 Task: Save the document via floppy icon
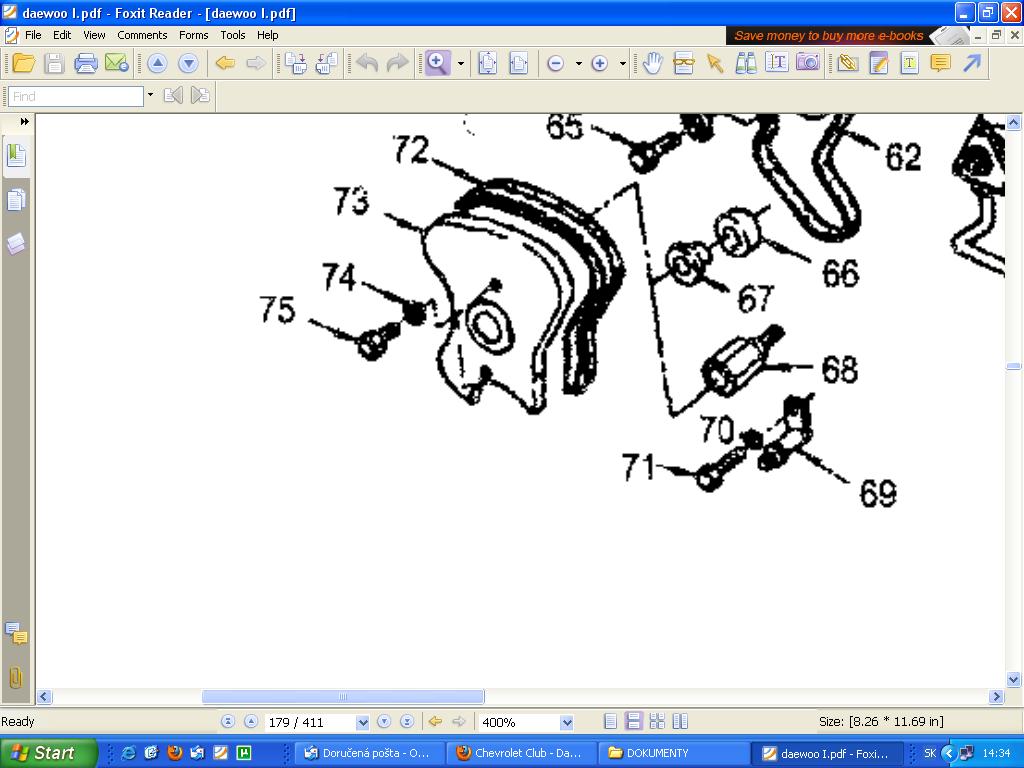coord(55,63)
